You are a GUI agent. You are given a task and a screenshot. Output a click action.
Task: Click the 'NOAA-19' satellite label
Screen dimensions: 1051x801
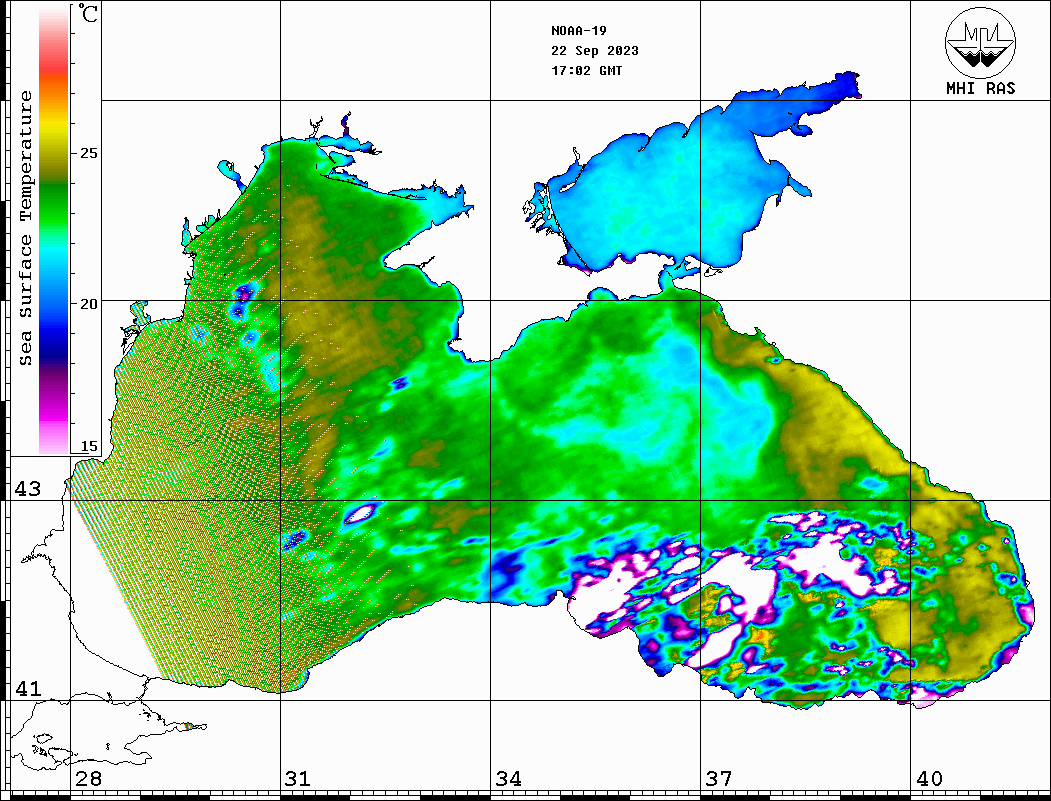pyautogui.click(x=579, y=31)
